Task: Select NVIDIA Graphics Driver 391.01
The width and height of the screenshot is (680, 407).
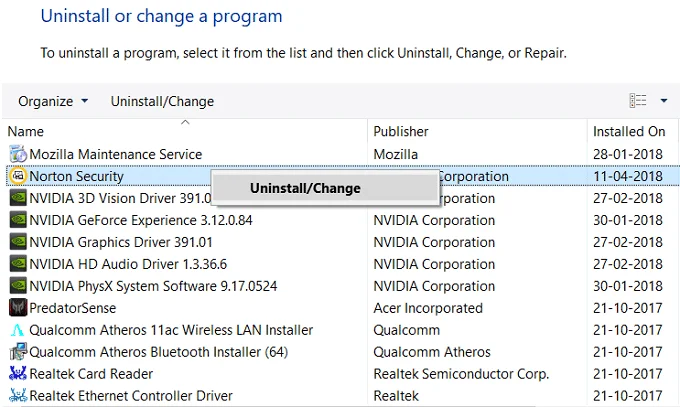Action: coord(121,242)
